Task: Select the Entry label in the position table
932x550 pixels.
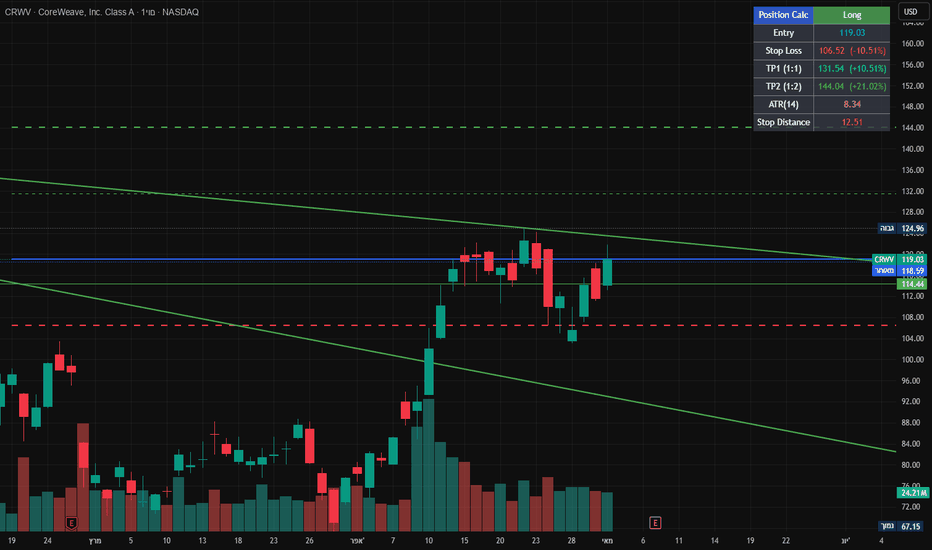Action: coord(783,33)
